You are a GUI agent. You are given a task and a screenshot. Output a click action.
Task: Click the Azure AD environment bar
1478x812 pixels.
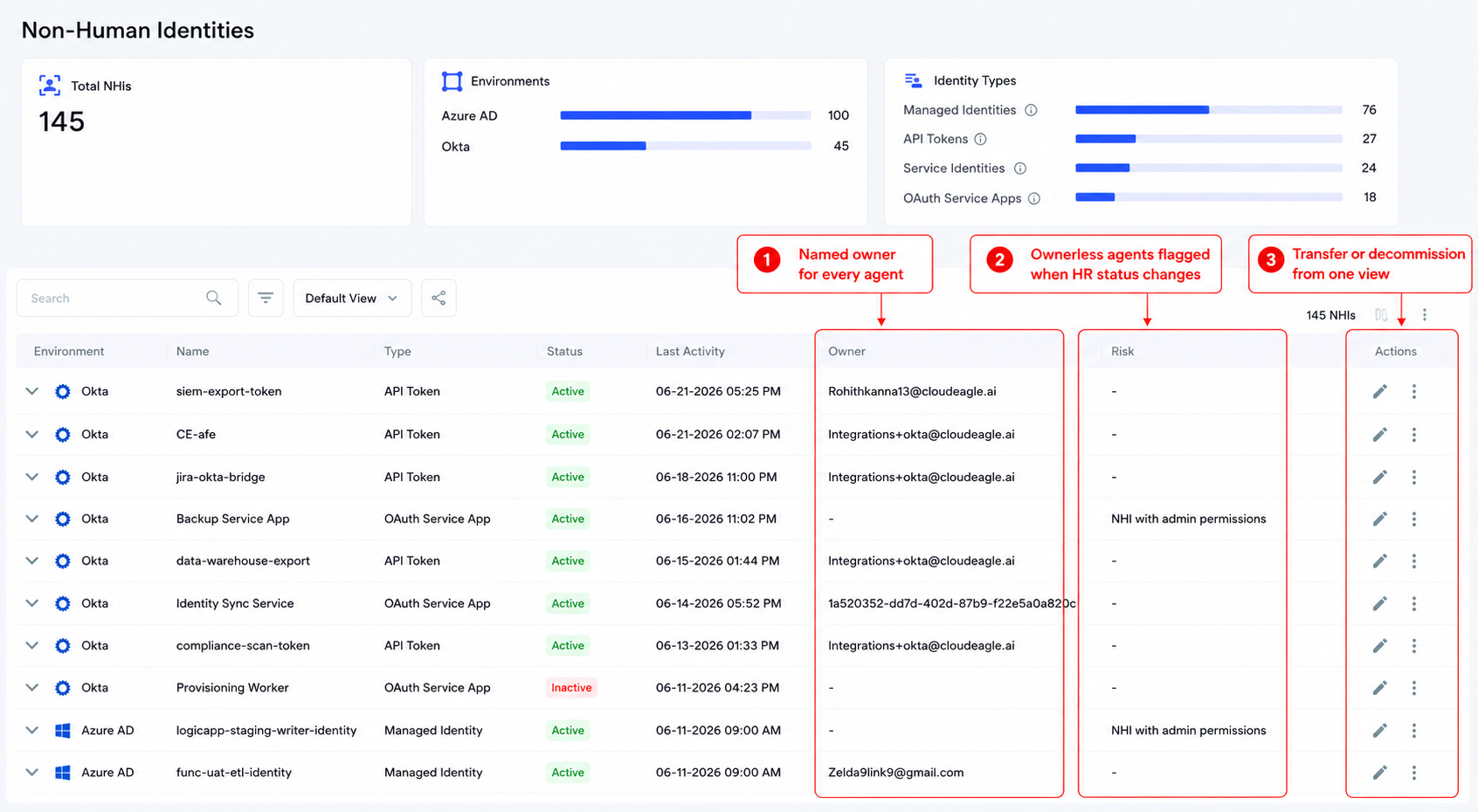(686, 115)
